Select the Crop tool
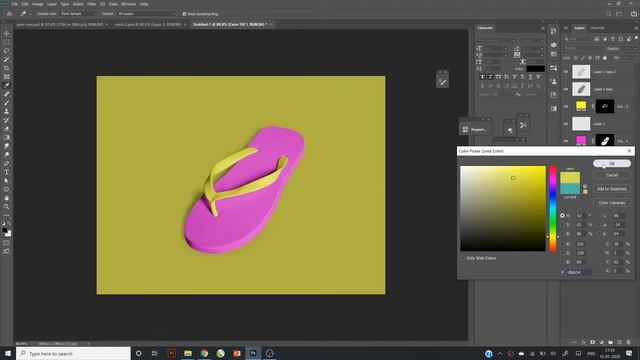Viewport: 640px width, 360px height. coord(7,68)
